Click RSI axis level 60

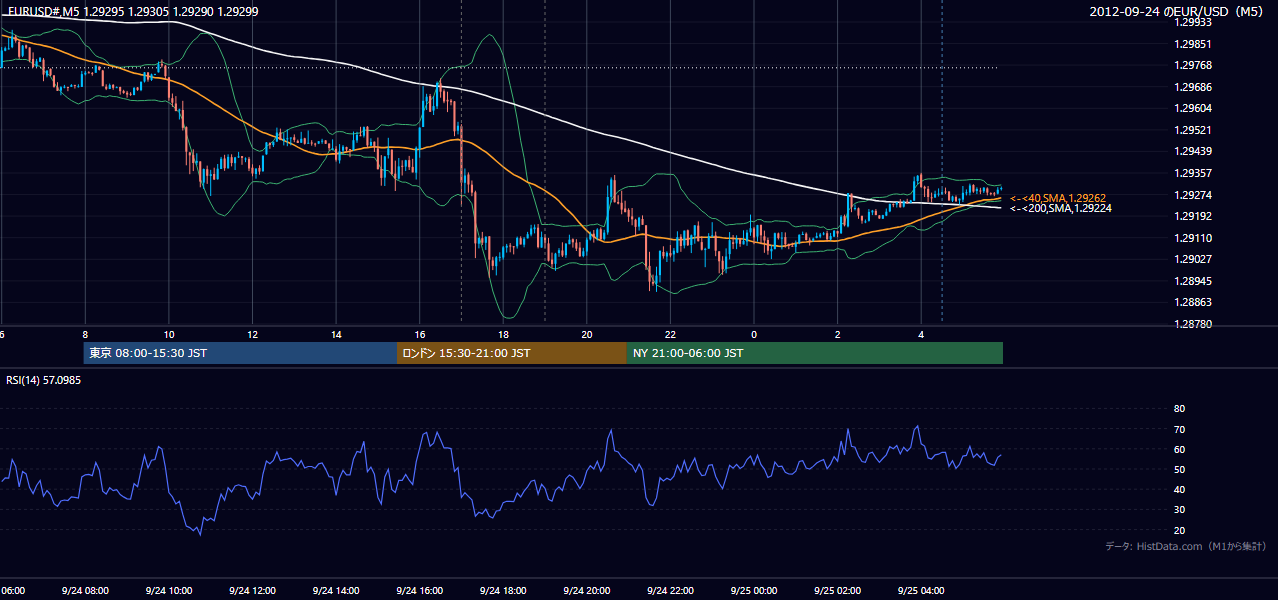[1179, 449]
